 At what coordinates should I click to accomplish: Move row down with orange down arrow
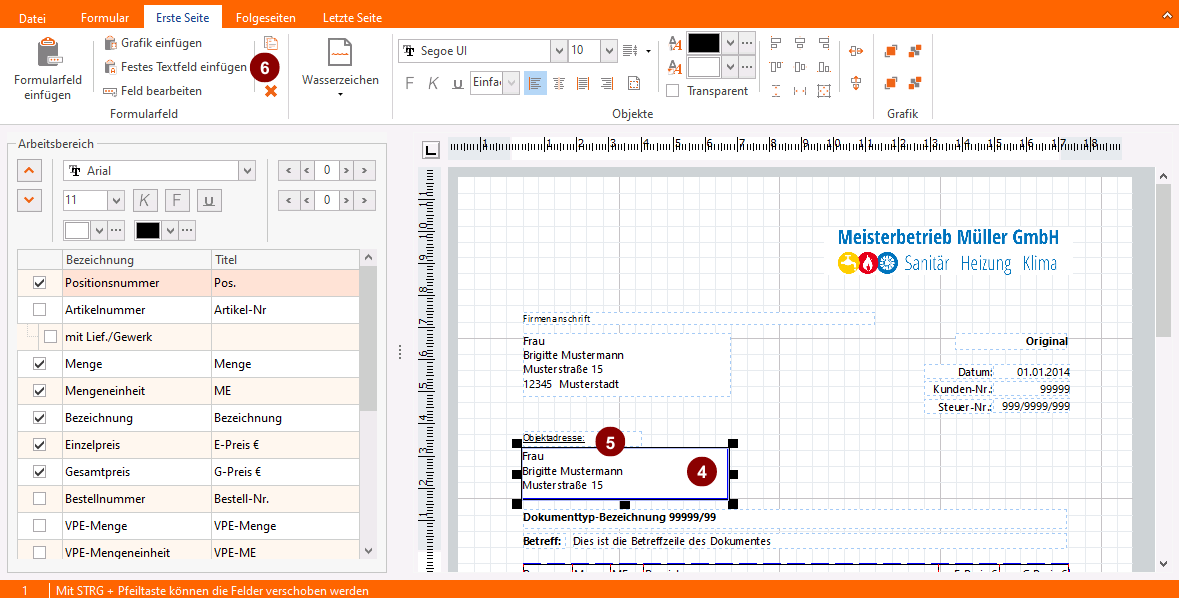coord(29,200)
